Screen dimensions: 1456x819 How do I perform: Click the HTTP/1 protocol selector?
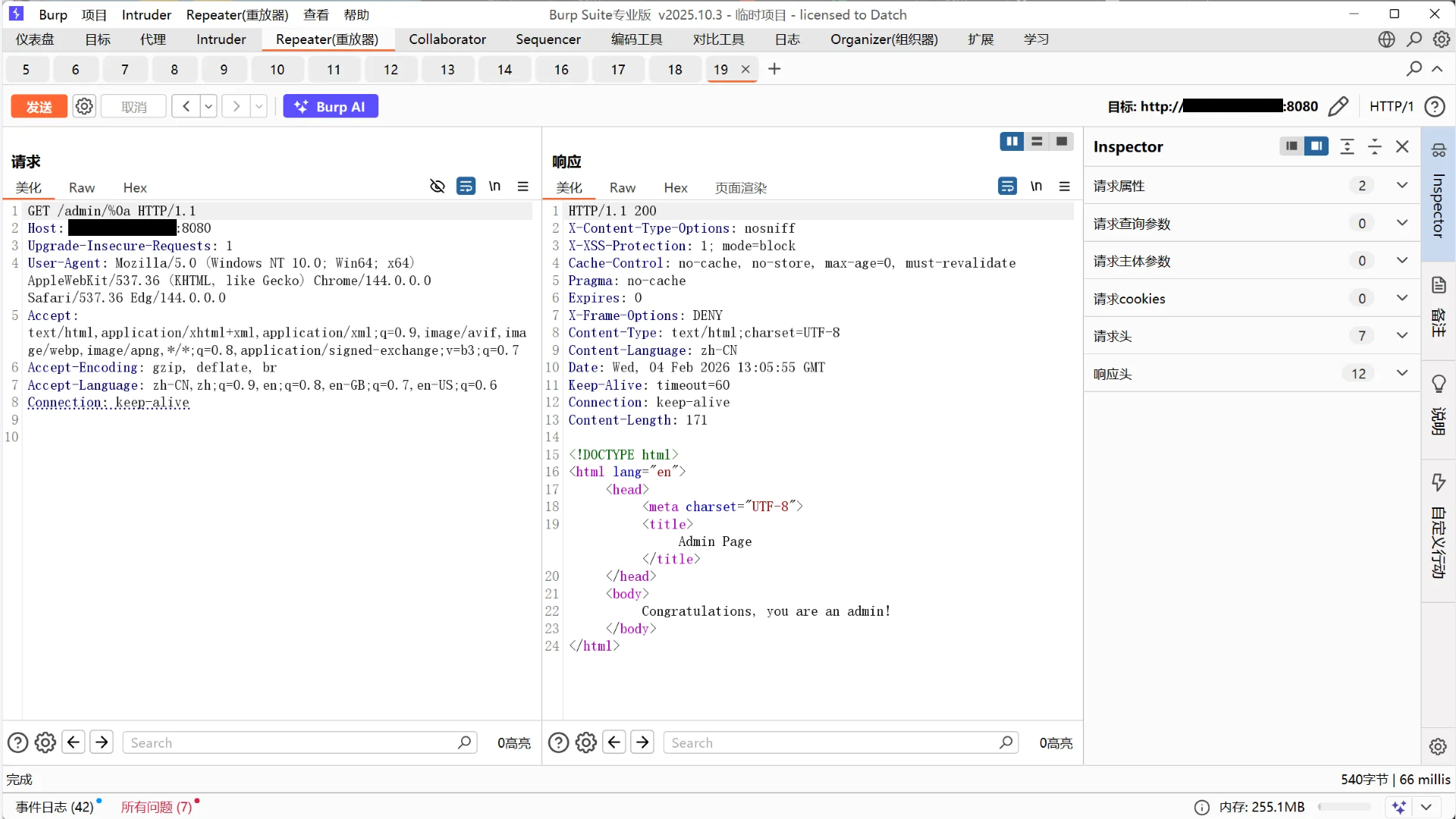[x=1391, y=106]
